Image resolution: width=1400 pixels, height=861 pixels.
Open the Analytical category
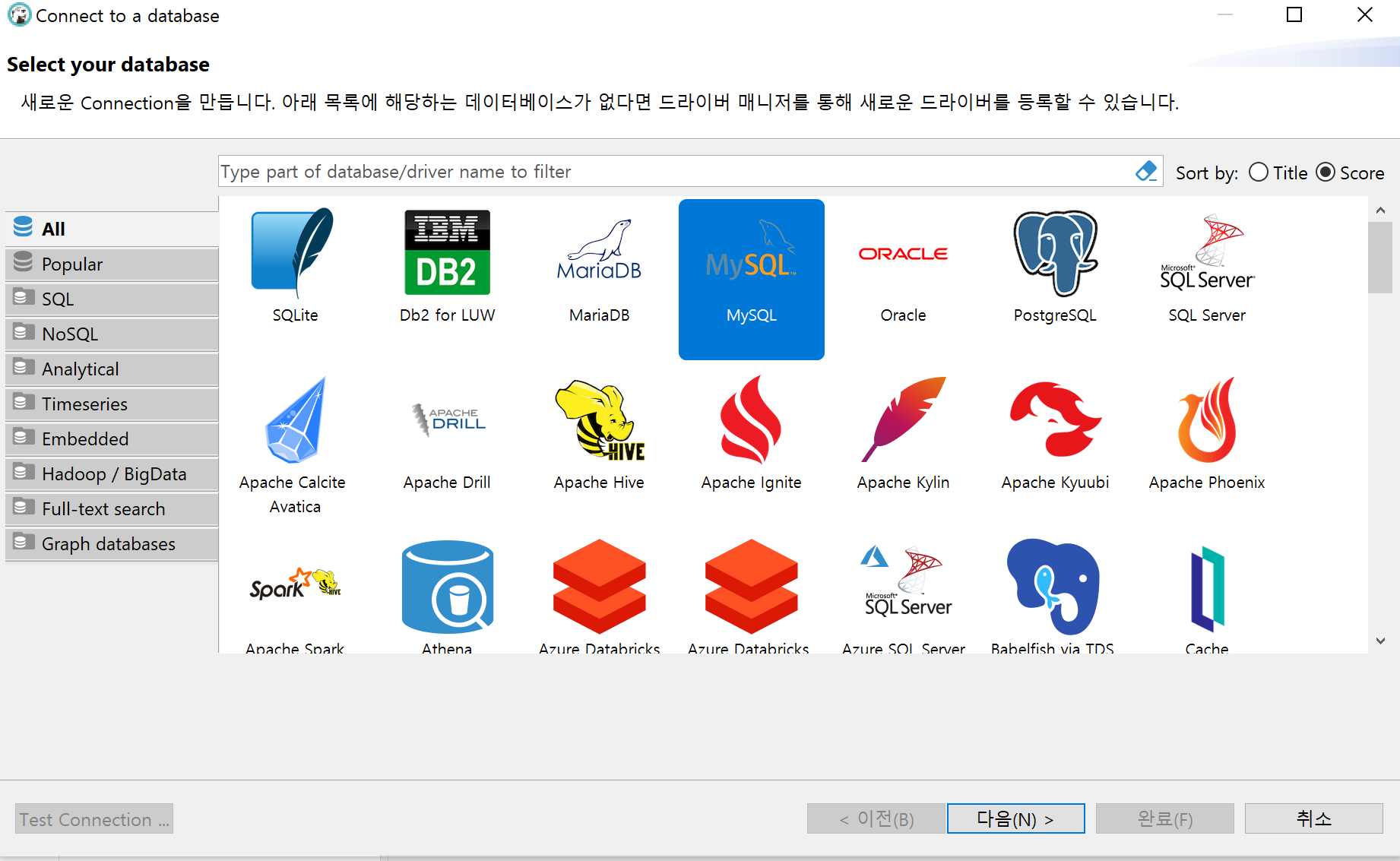(112, 369)
